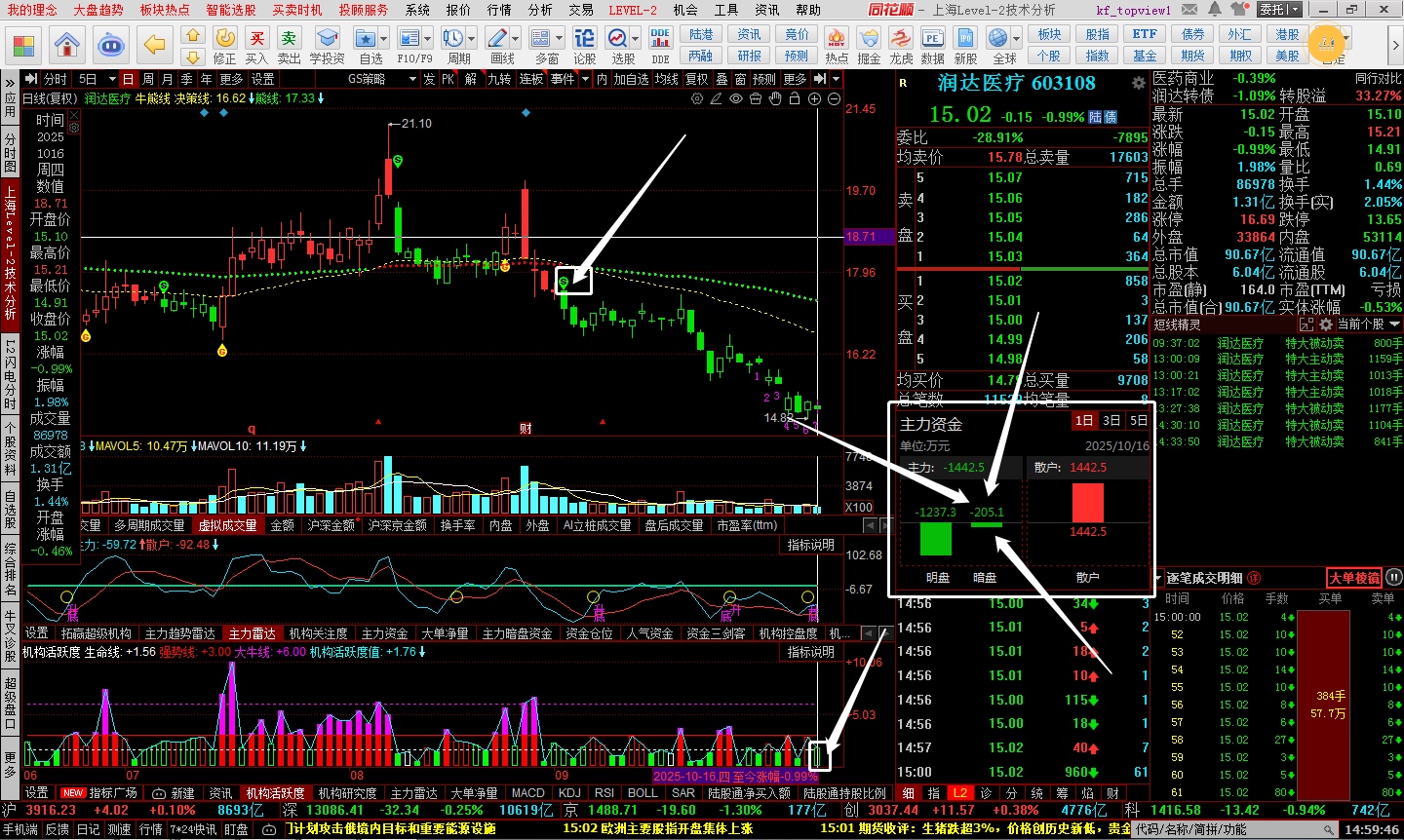Toggle the 复权 adjustment option
The height and width of the screenshot is (840, 1404).
696,79
